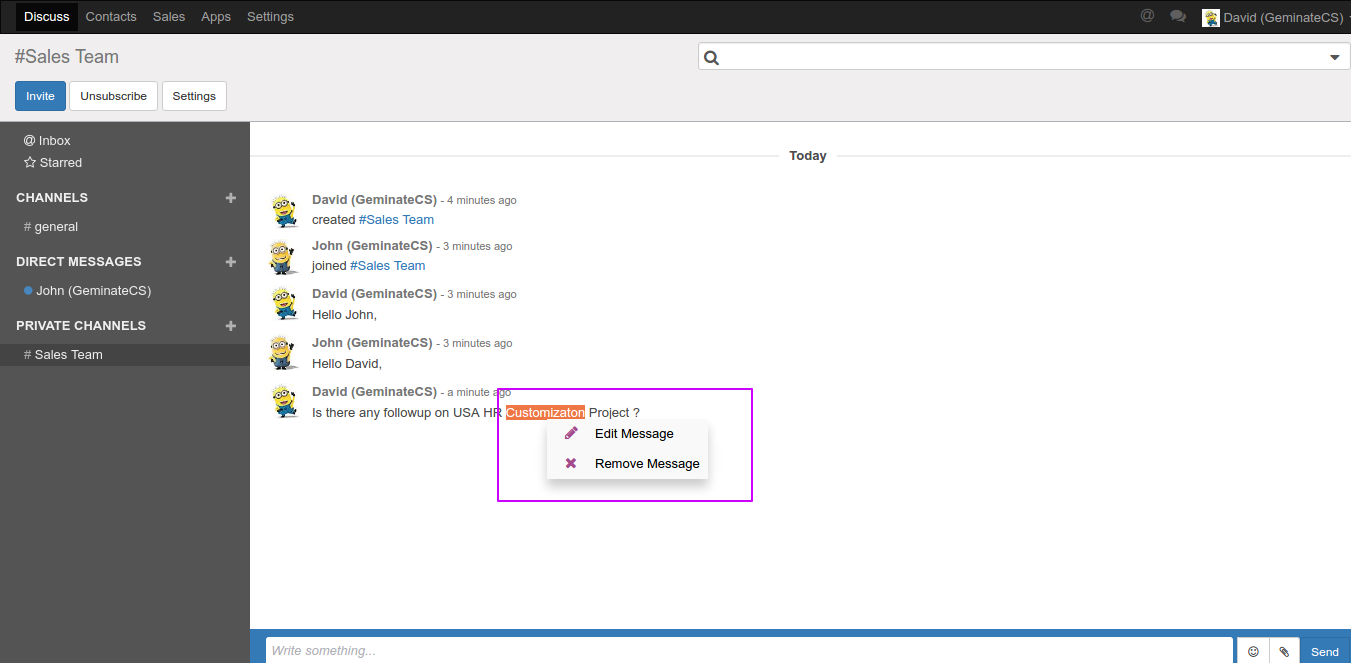Image resolution: width=1351 pixels, height=663 pixels.
Task: Select the # Sales Team private channel
Action: click(125, 355)
